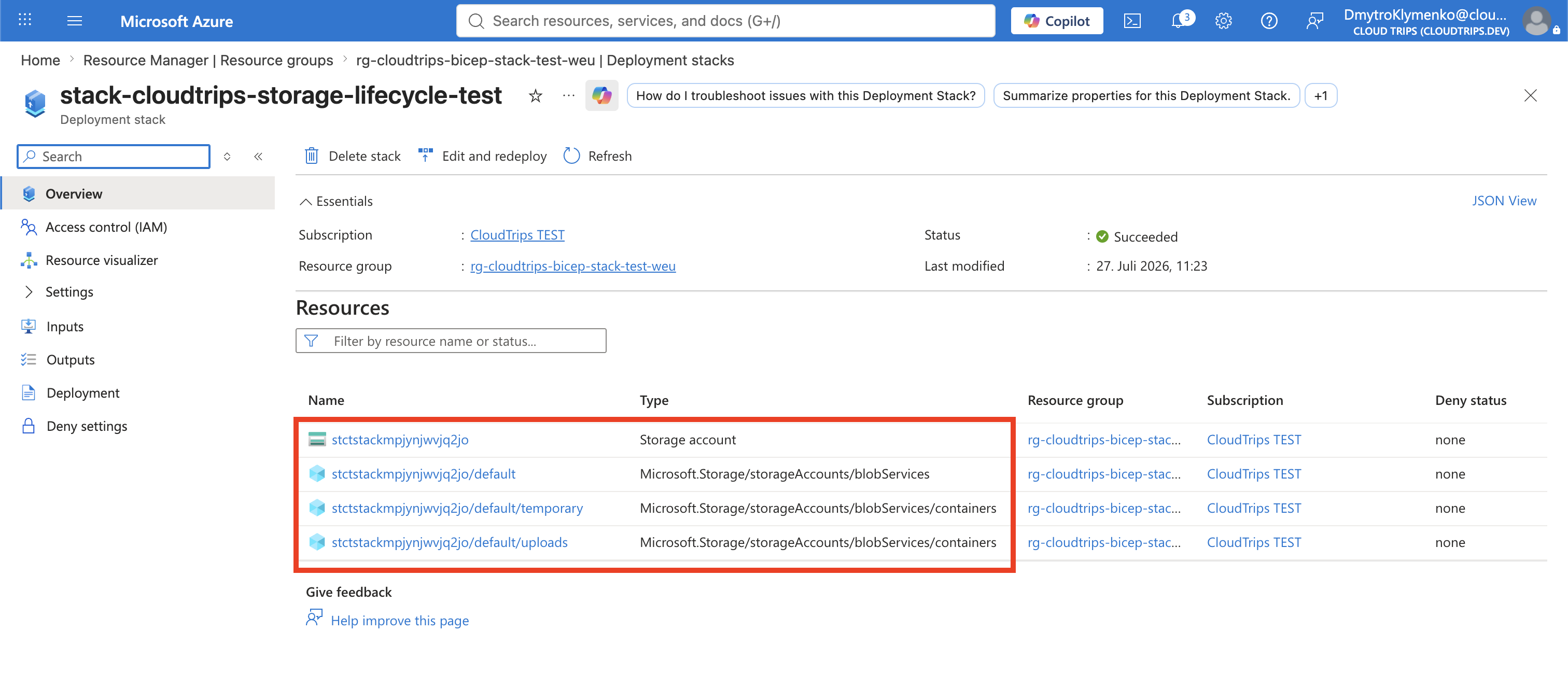Sort by the Deny status column header

coord(1471,400)
